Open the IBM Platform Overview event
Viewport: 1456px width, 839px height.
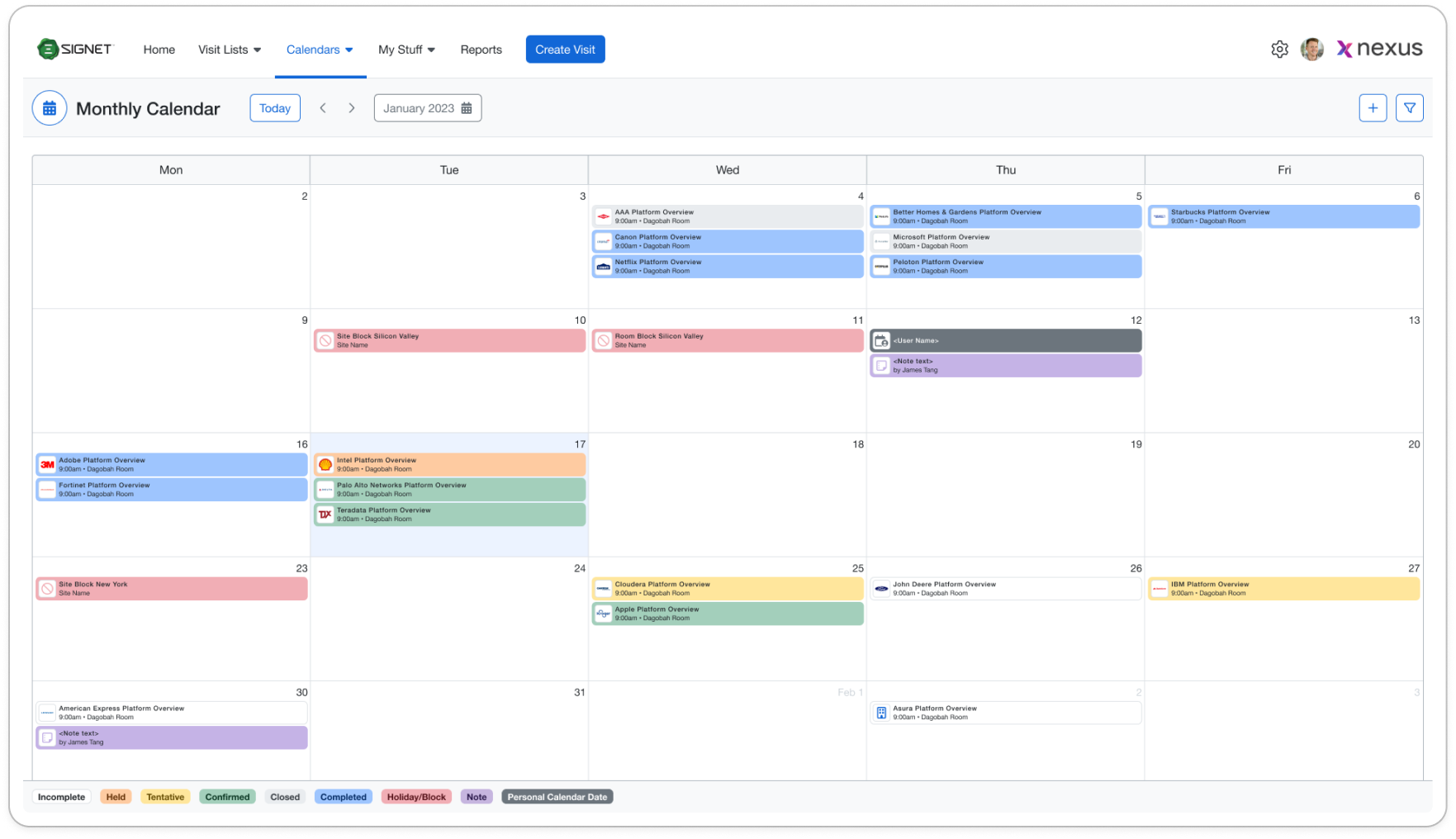(x=1284, y=589)
